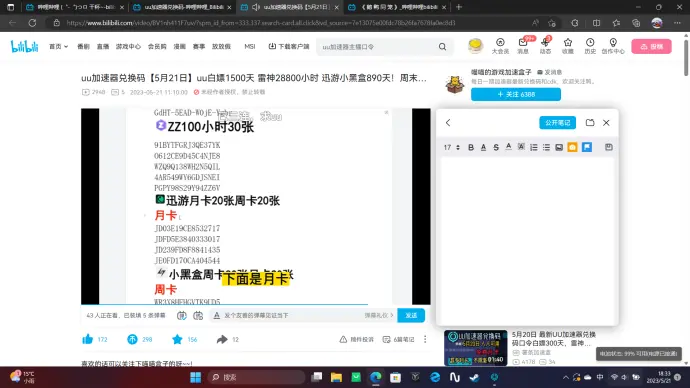Open new browser tab plus button
The width and height of the screenshot is (690, 388).
point(459,7)
